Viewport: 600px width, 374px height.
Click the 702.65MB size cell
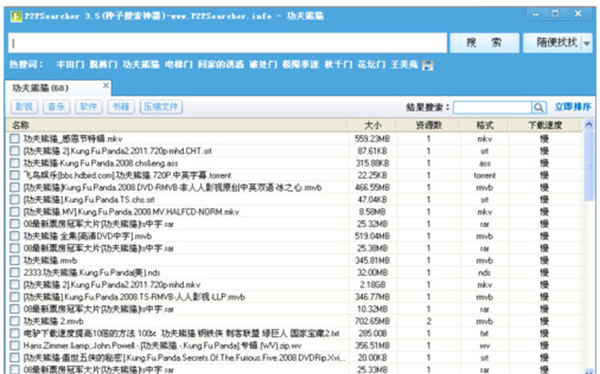tap(372, 321)
